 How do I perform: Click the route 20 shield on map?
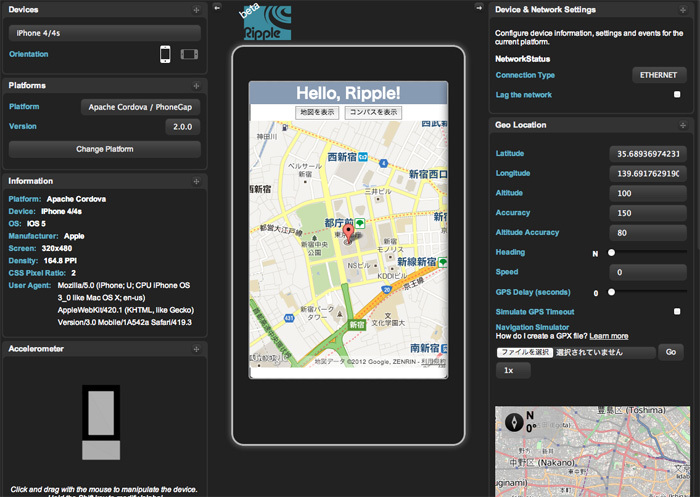pyautogui.click(x=387, y=290)
